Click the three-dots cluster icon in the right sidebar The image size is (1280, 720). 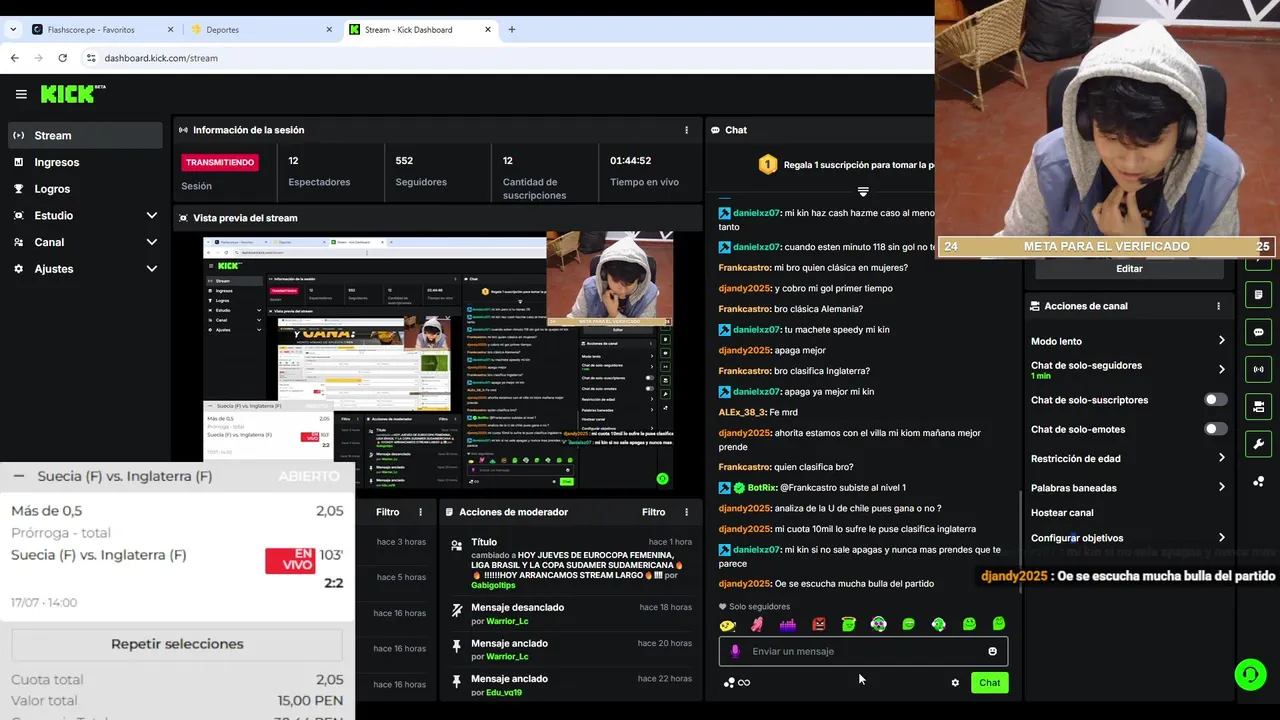(x=1259, y=481)
